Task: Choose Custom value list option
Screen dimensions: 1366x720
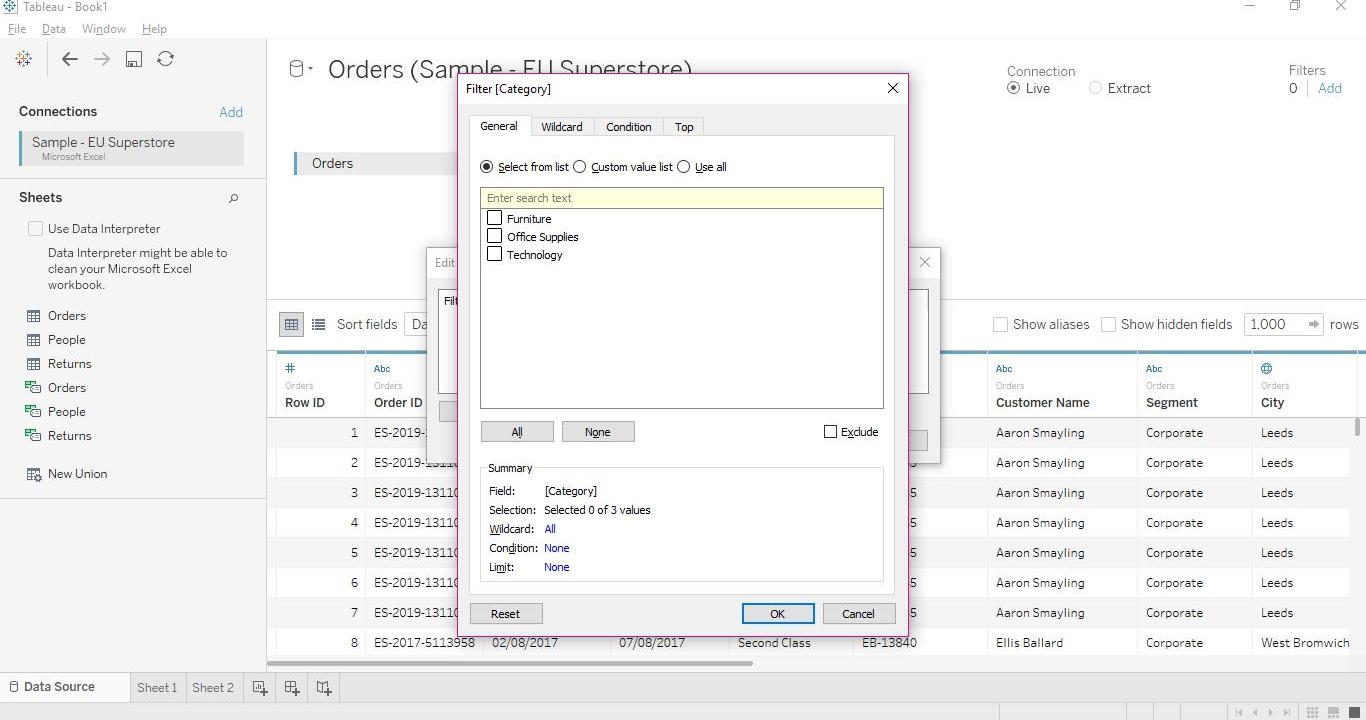Action: click(x=580, y=167)
